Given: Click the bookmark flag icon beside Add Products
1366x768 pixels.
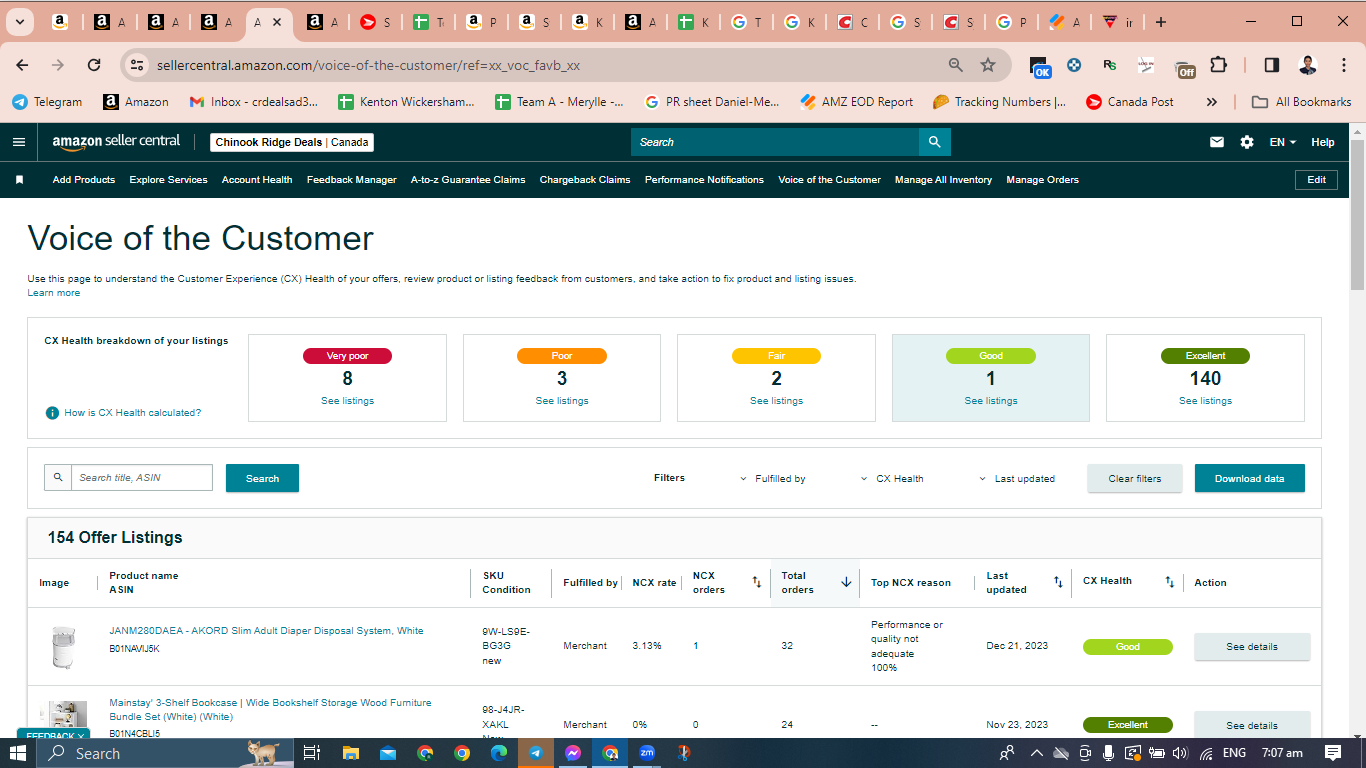Looking at the screenshot, I should click(x=19, y=180).
